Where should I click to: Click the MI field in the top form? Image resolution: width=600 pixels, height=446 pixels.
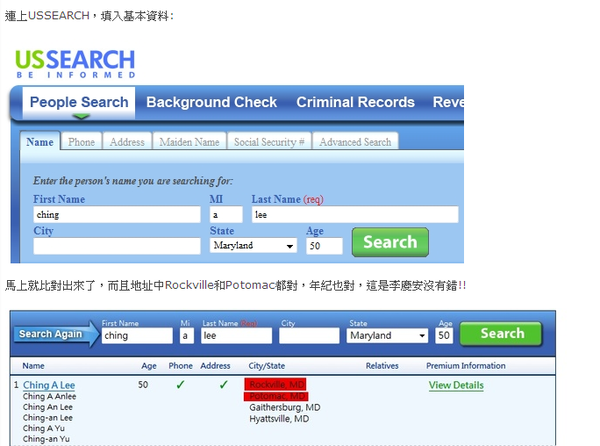[226, 215]
